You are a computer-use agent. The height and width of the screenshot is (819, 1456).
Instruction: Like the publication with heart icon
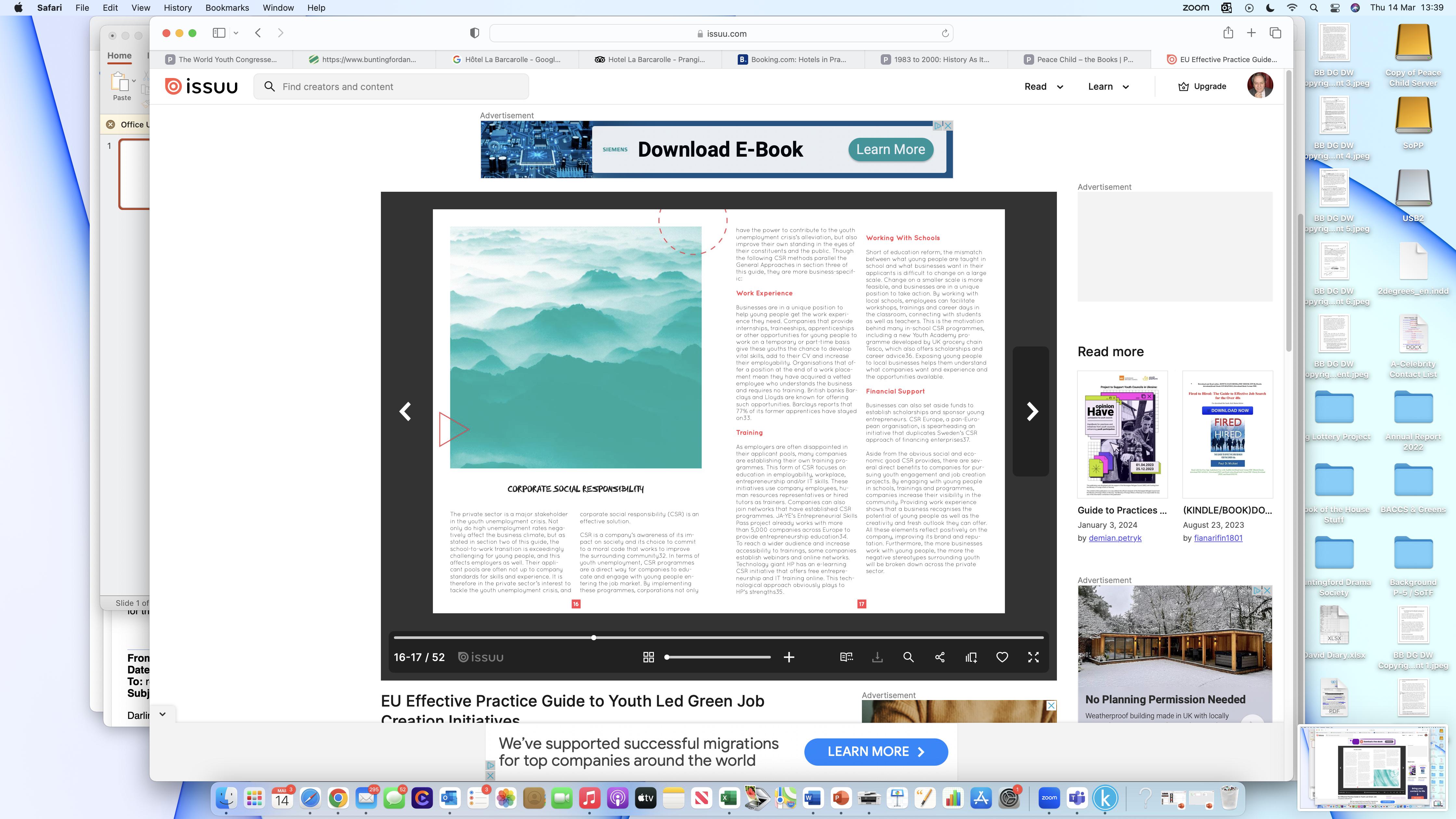click(1002, 657)
